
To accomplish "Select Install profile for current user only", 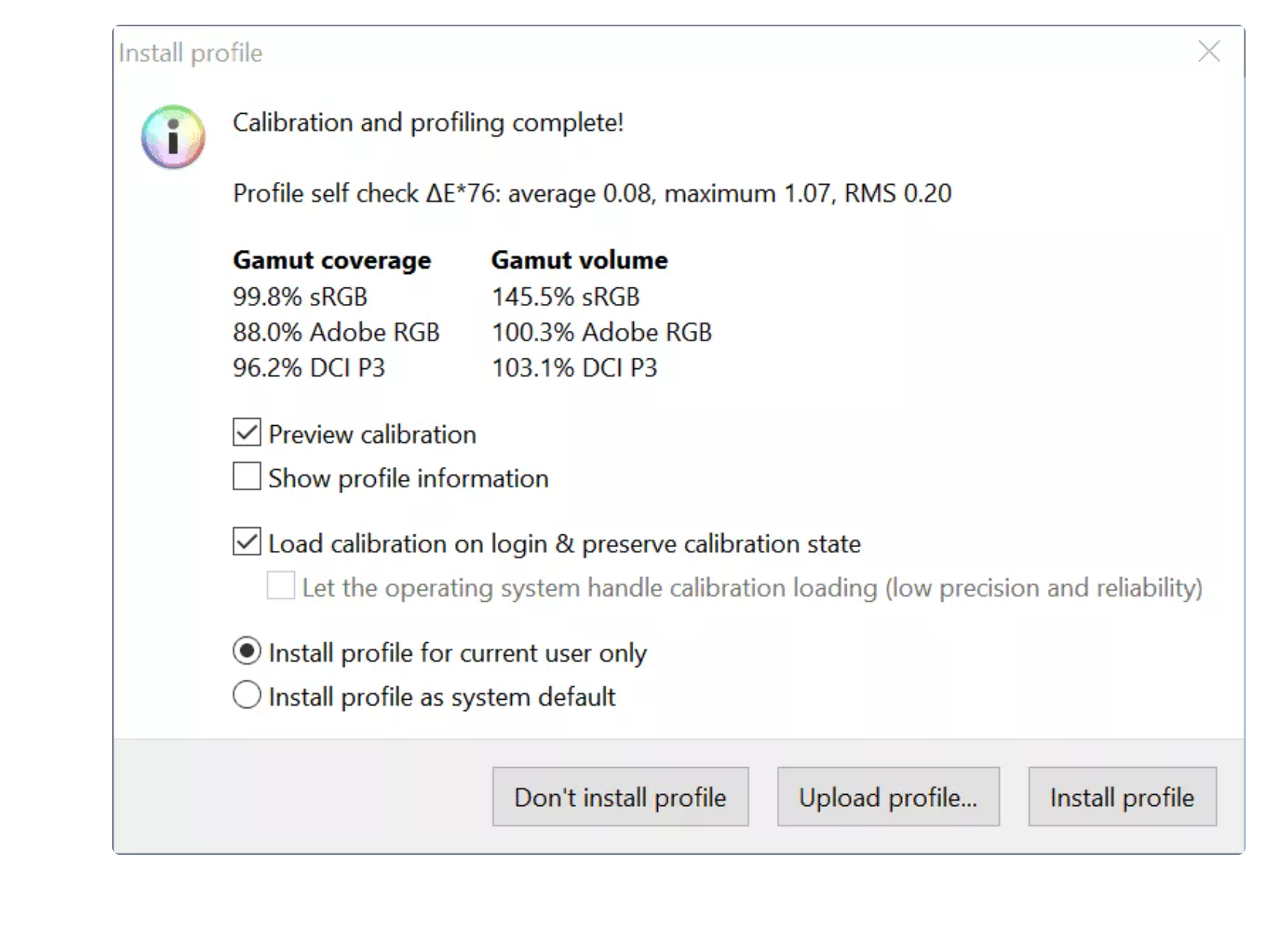I will [x=247, y=652].
